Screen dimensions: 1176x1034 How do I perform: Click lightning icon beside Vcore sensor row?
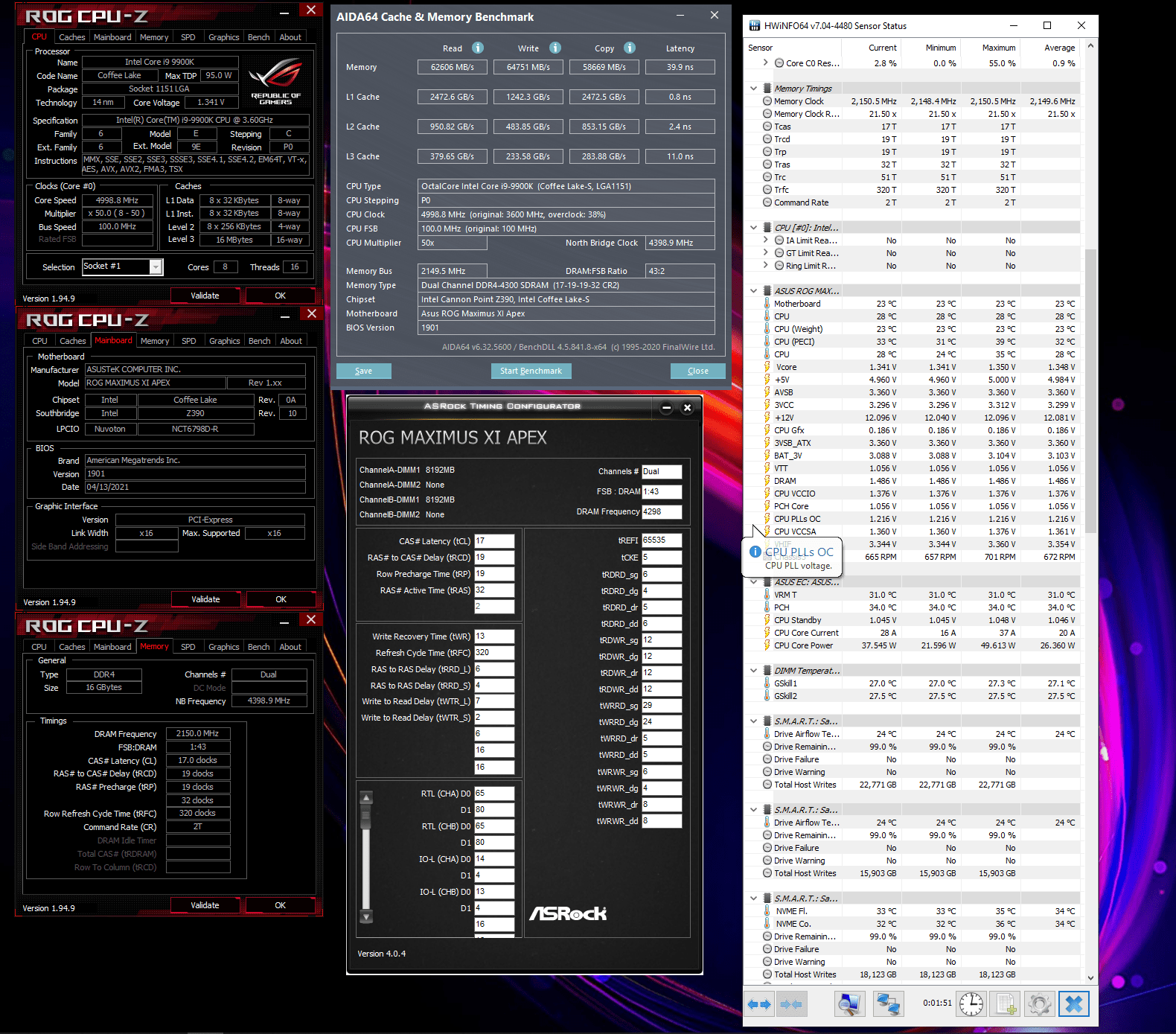(767, 367)
